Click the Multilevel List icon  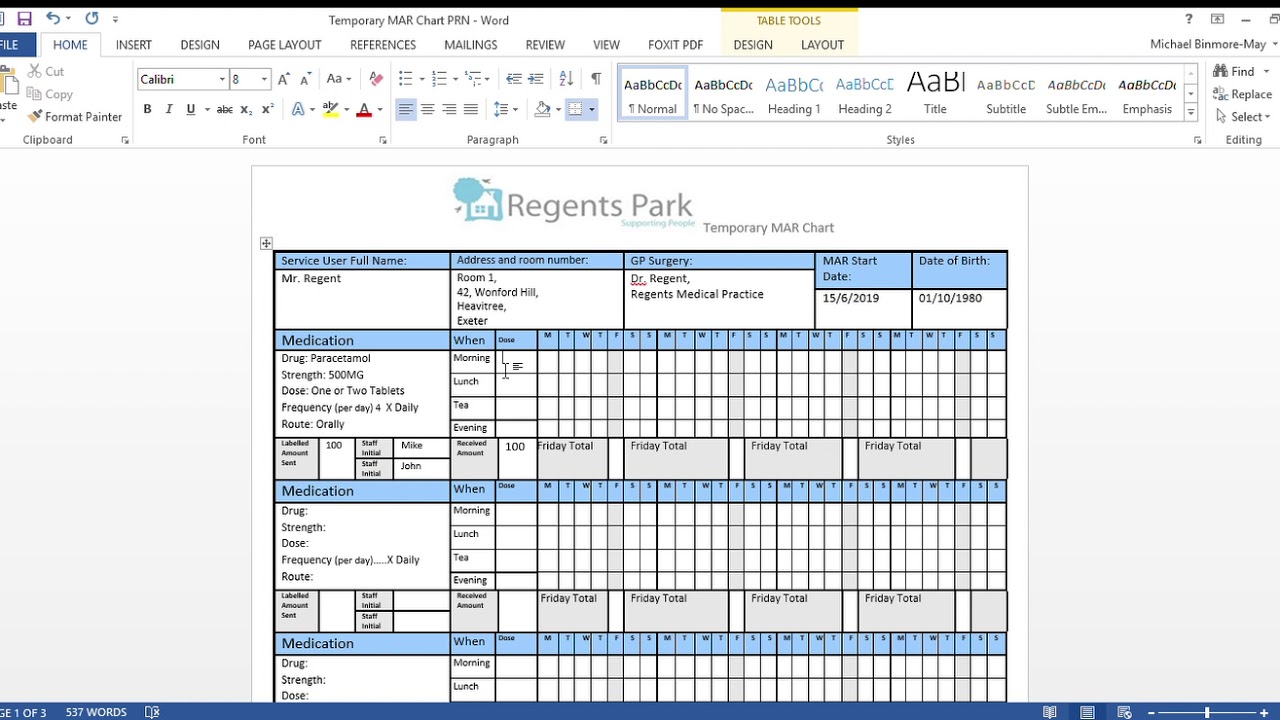click(472, 79)
